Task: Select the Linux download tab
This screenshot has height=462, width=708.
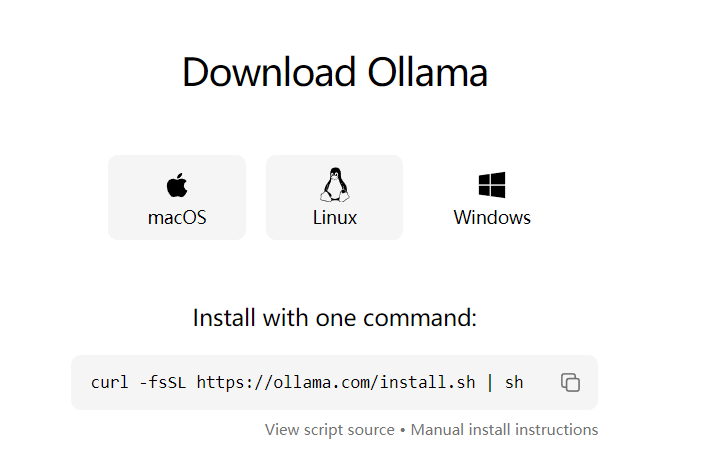Action: pyautogui.click(x=334, y=198)
